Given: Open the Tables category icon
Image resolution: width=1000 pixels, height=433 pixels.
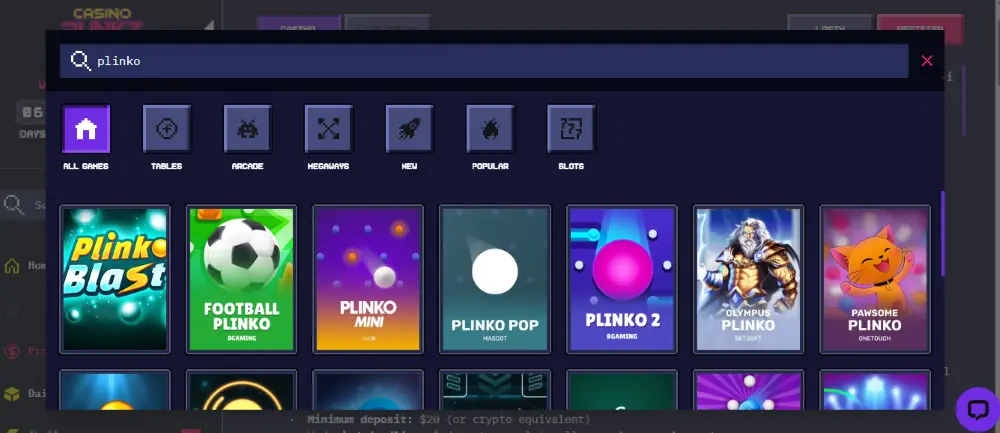Looking at the screenshot, I should coord(166,129).
